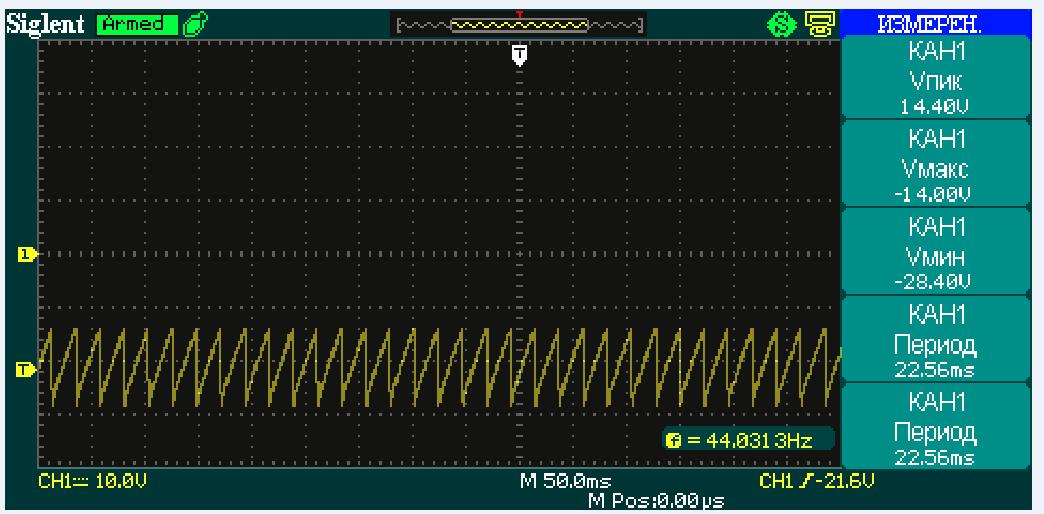Click the CH1 10.0V scale readout

point(92,481)
